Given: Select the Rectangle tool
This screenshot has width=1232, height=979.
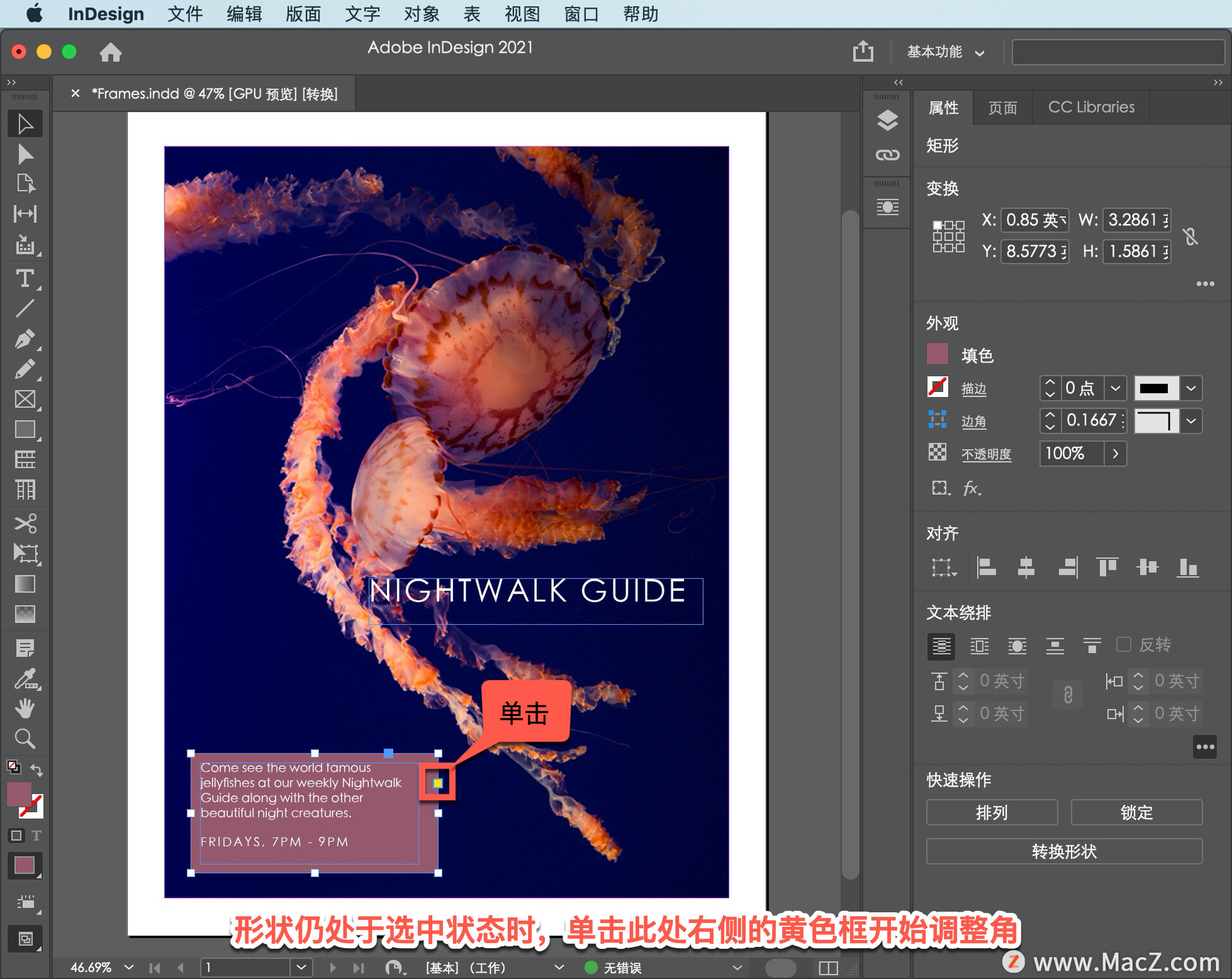Looking at the screenshot, I should point(25,429).
